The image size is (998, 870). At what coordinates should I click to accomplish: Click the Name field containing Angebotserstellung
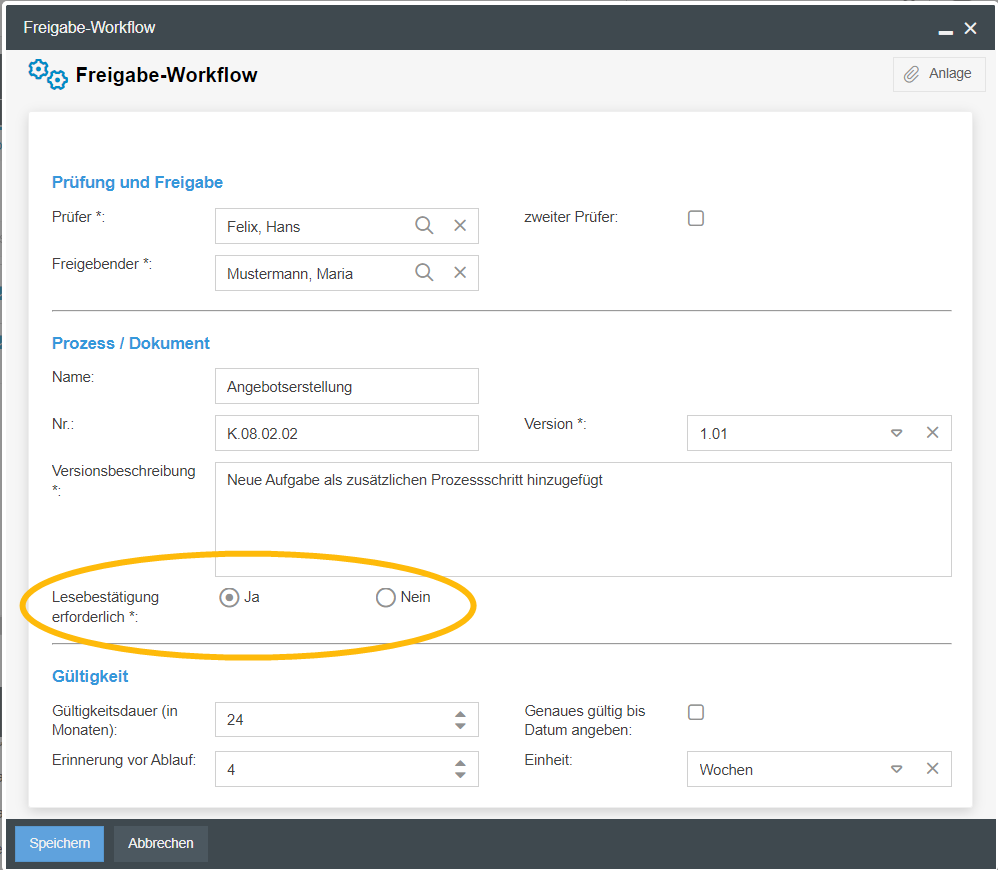pyautogui.click(x=346, y=386)
